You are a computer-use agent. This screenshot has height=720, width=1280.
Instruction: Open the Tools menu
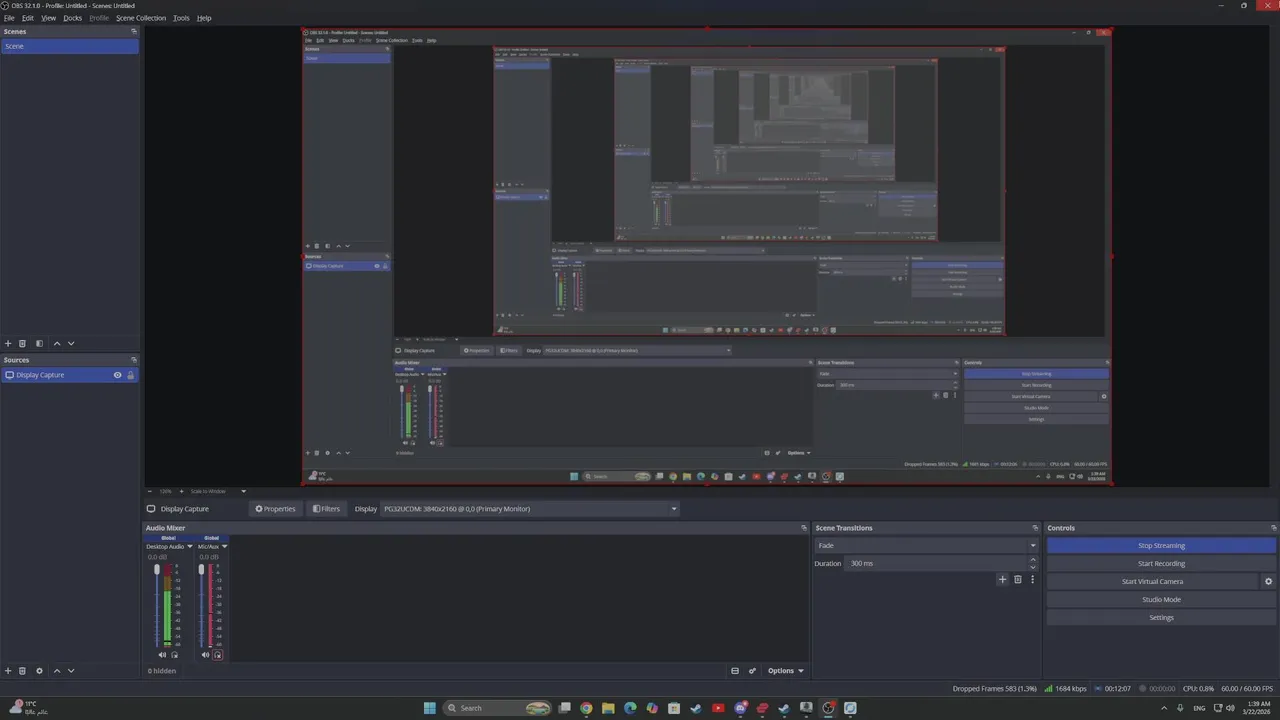click(x=181, y=18)
